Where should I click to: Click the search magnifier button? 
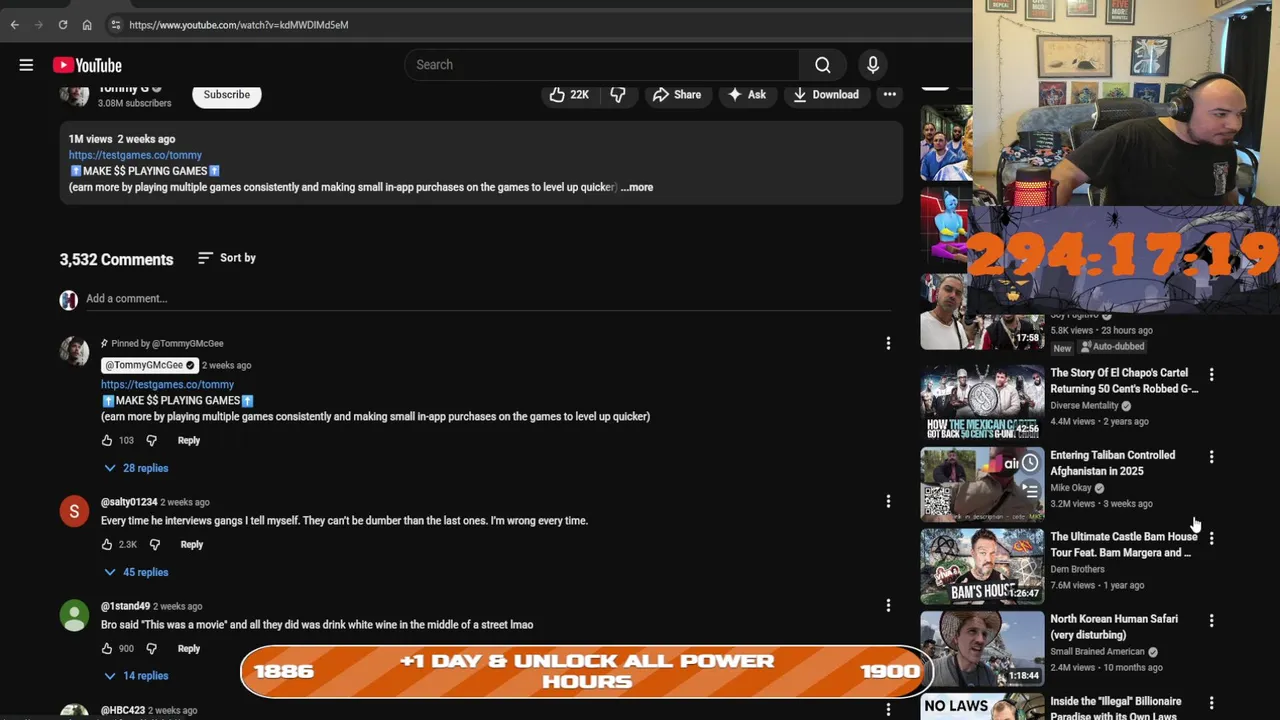tap(822, 65)
